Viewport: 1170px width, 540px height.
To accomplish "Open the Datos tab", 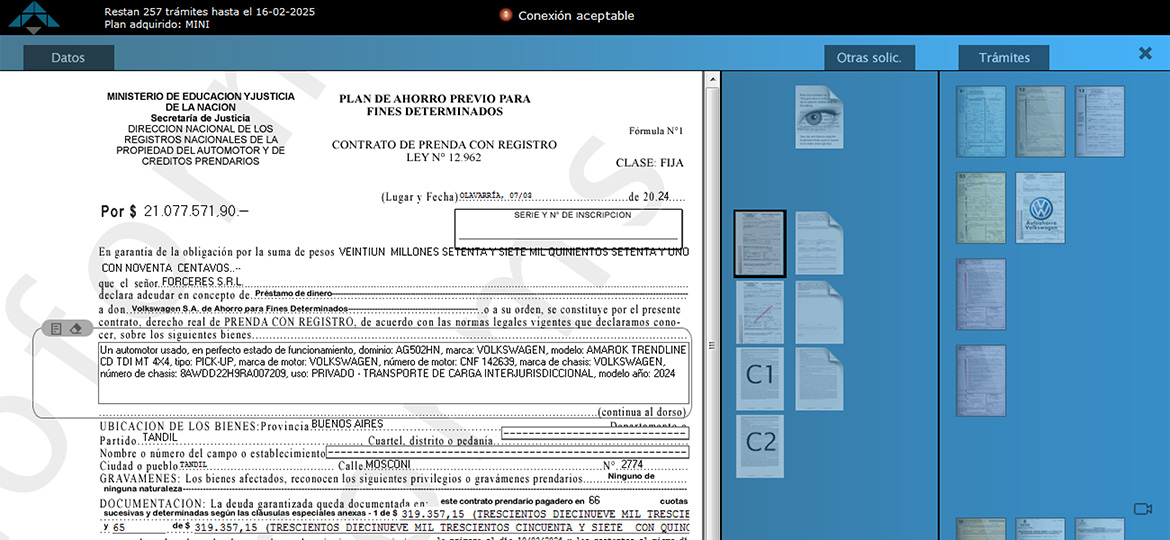I will (68, 58).
